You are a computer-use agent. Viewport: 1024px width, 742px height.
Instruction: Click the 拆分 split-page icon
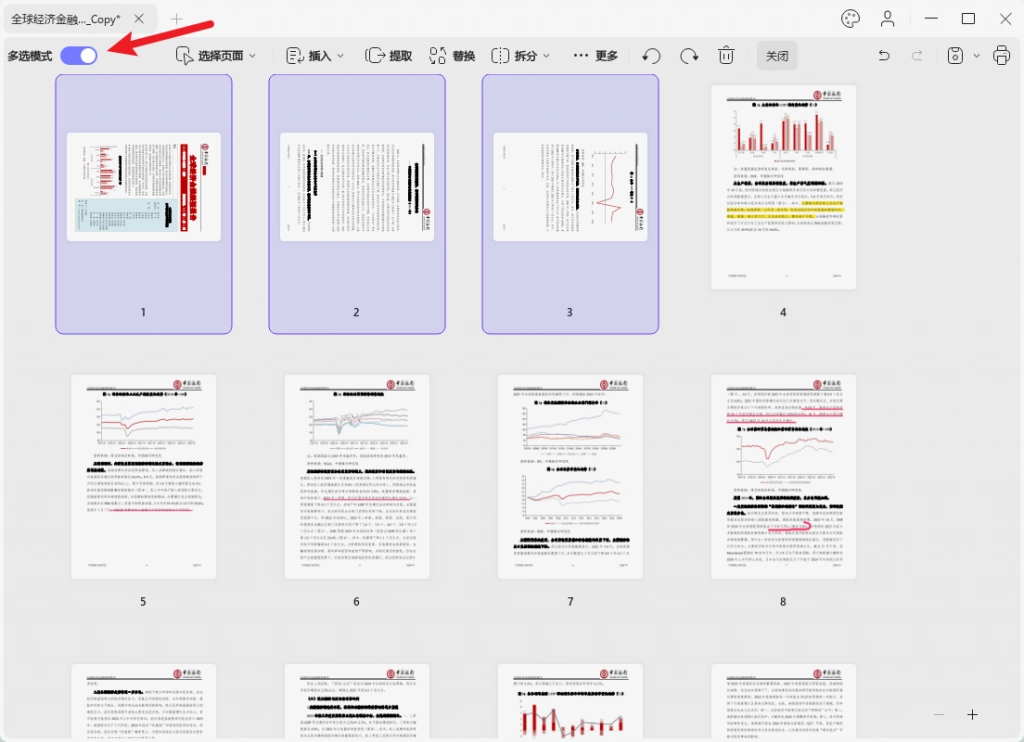click(500, 56)
